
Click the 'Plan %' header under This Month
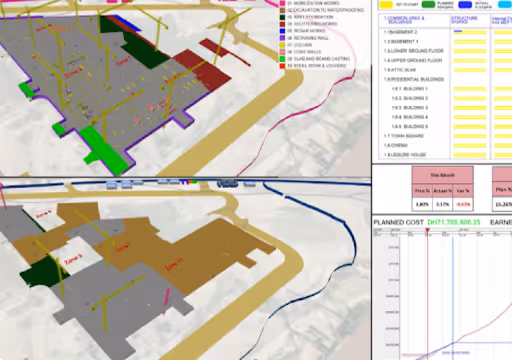pos(422,191)
